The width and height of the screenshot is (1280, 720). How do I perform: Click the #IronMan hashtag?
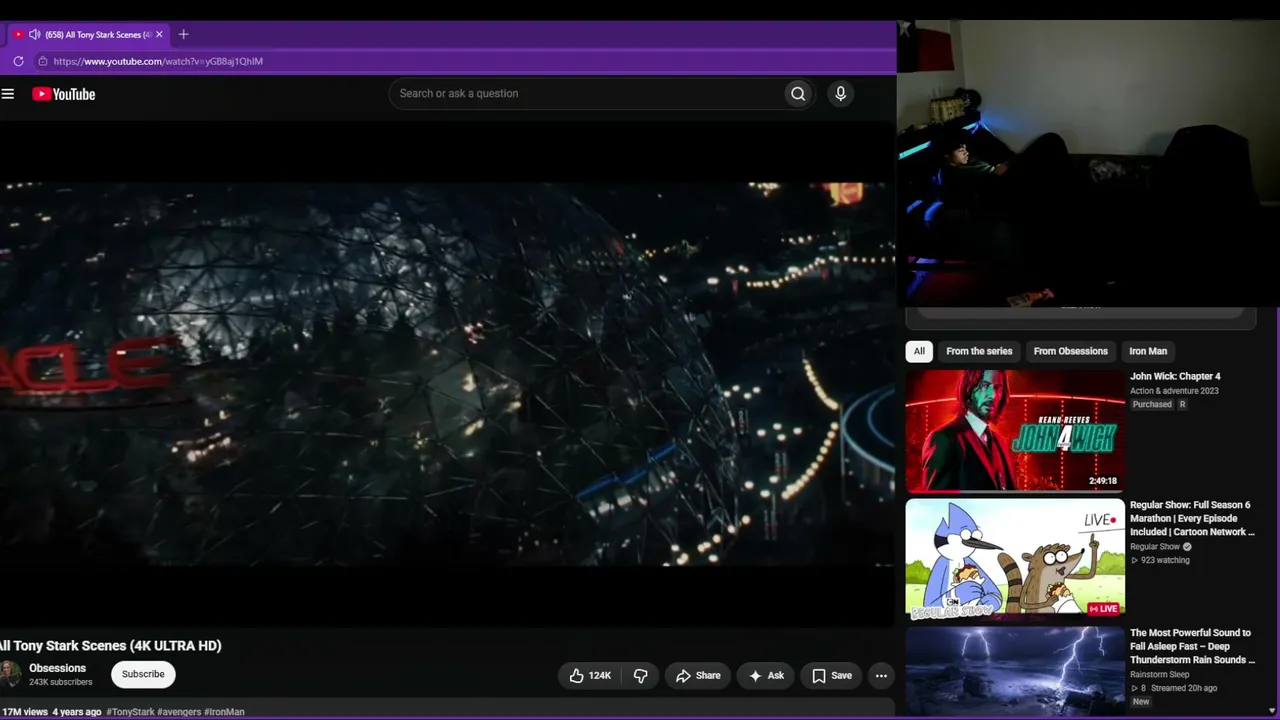pos(224,712)
